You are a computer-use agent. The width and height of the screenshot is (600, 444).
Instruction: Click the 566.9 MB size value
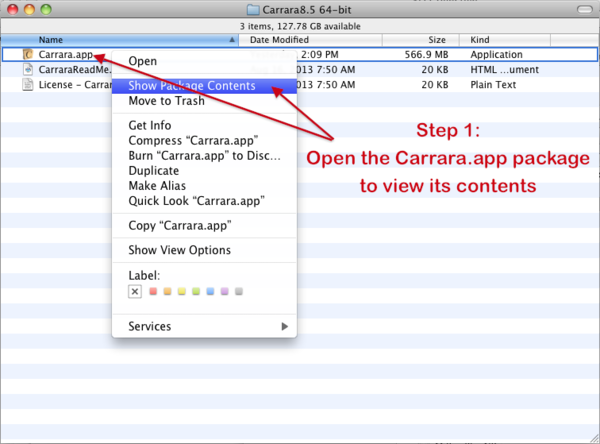[x=426, y=54]
